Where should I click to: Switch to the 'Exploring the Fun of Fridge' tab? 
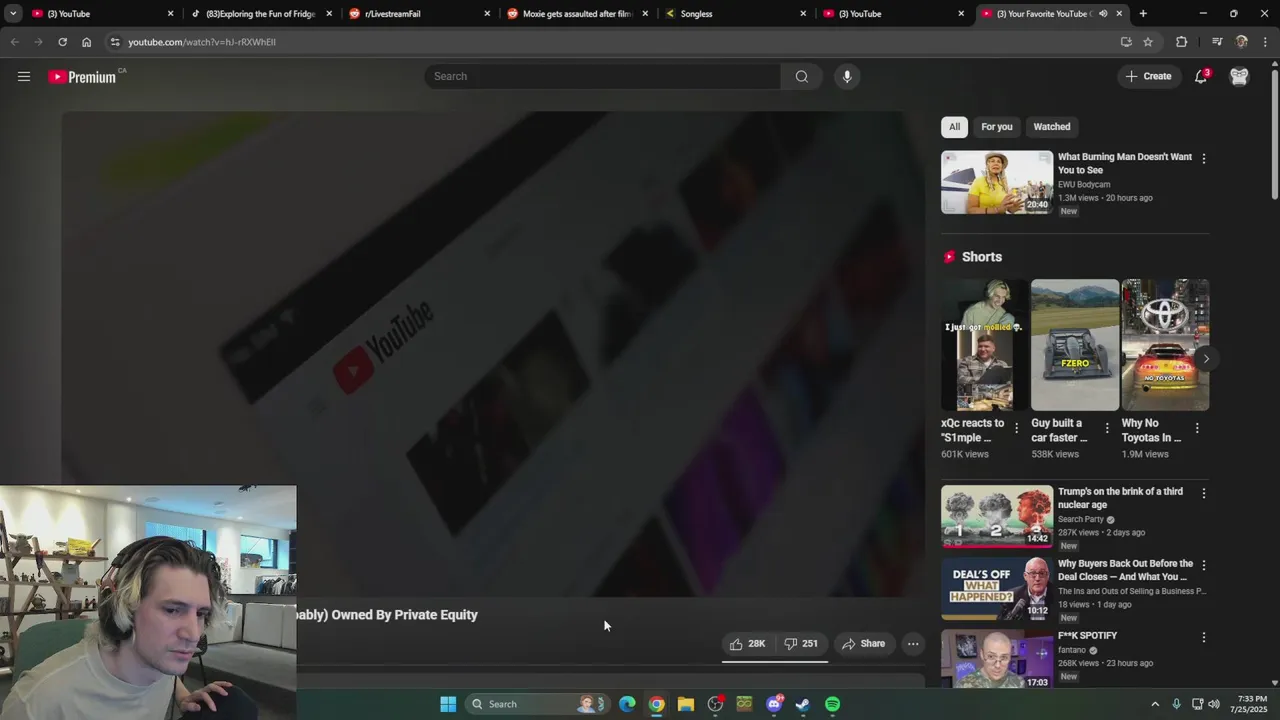pos(260,14)
